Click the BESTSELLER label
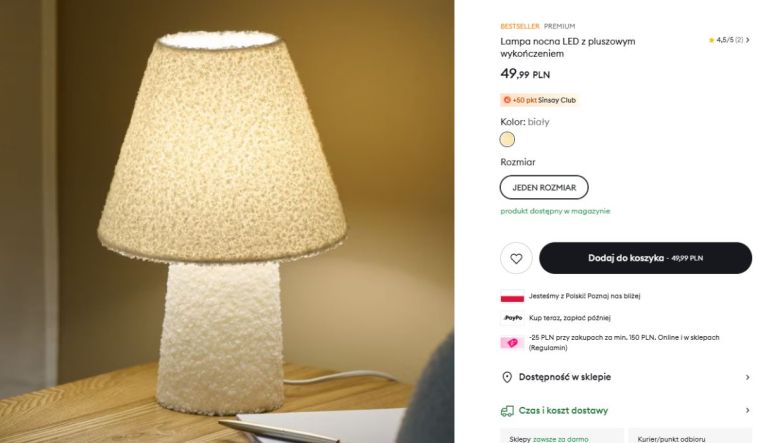Viewport: 759px width, 443px height. [x=519, y=26]
